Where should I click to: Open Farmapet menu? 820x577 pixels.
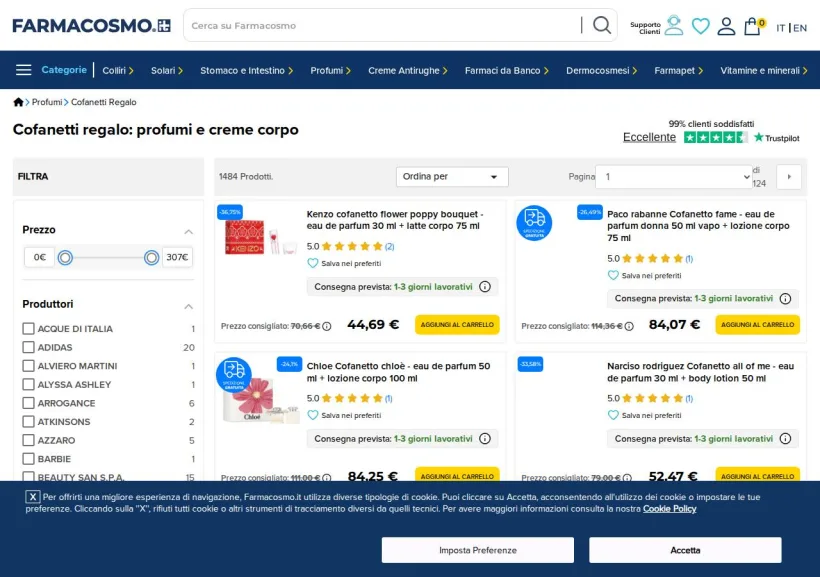(x=678, y=70)
